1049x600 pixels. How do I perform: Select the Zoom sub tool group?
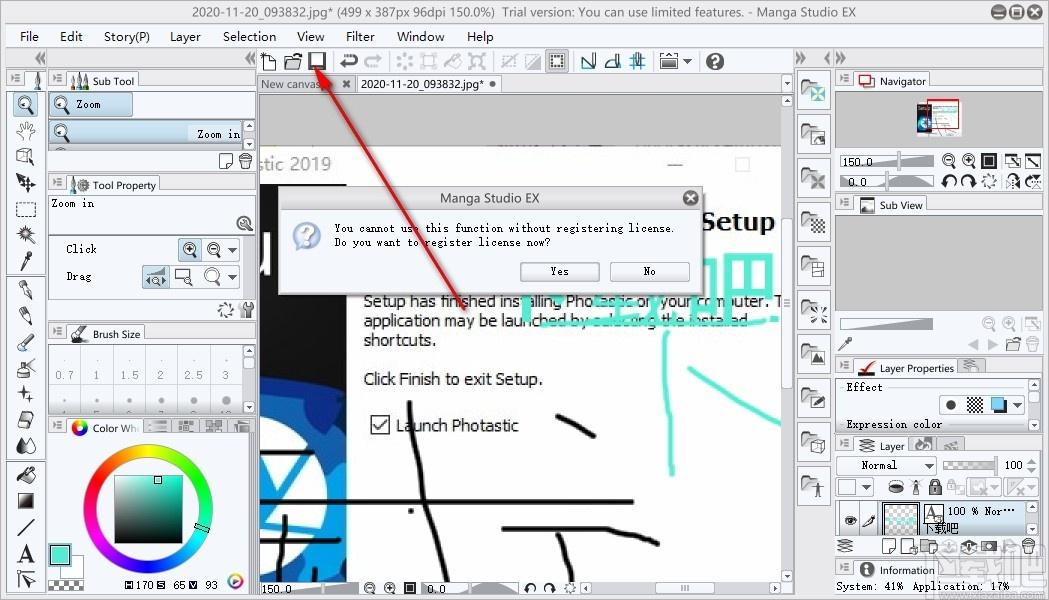[91, 104]
